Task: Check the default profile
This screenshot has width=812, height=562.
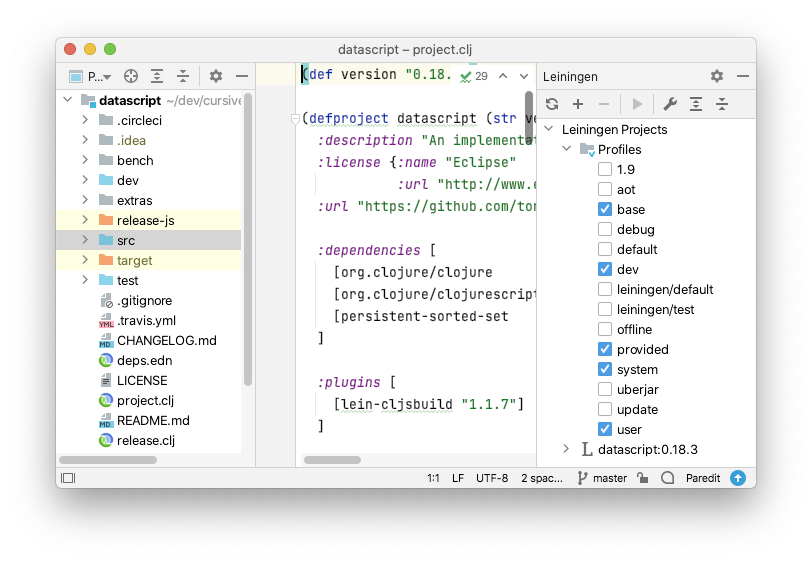Action: (x=604, y=250)
